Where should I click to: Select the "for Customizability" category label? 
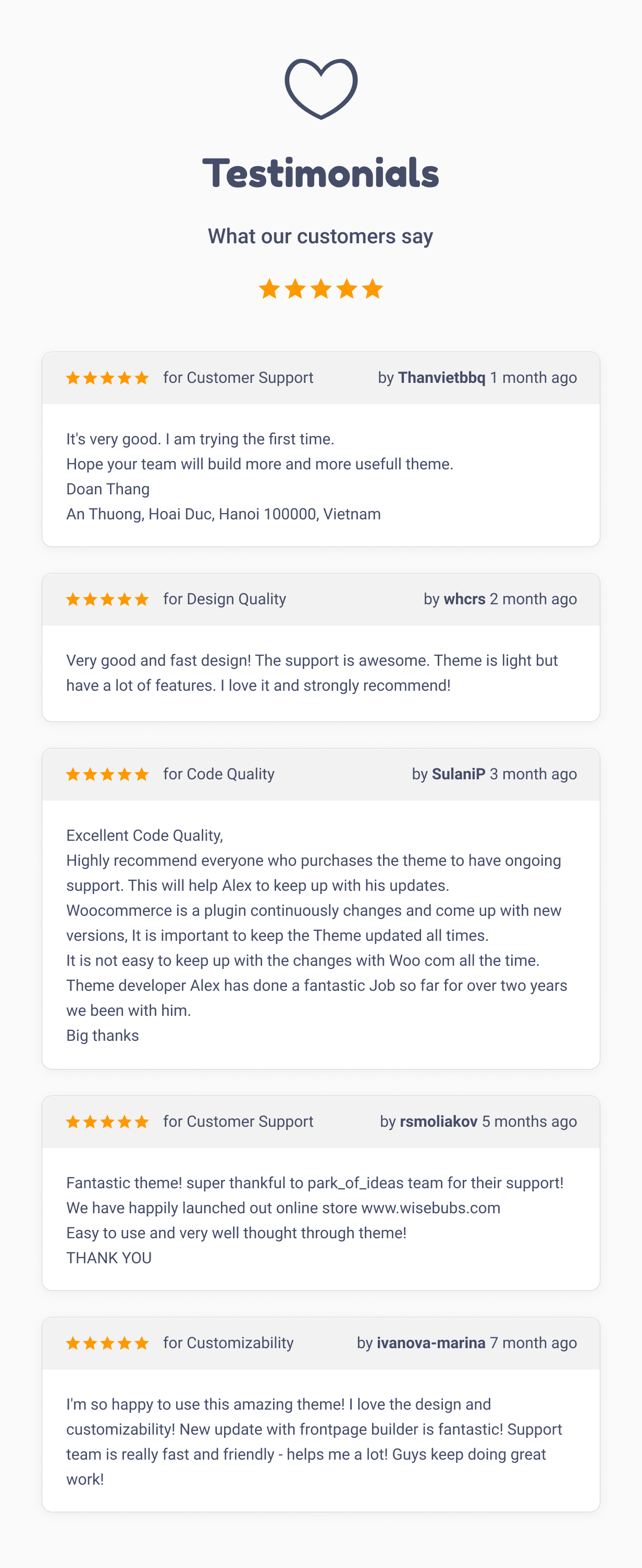point(228,1343)
